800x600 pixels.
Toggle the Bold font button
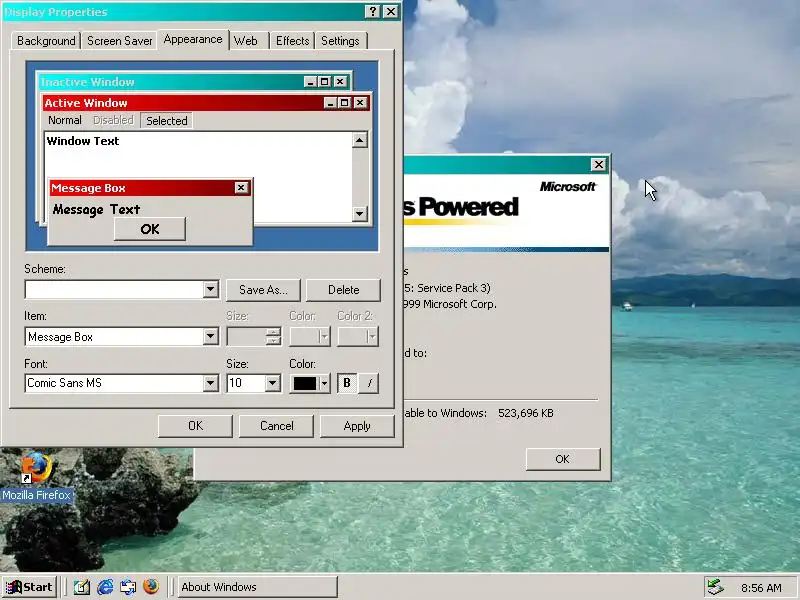[347, 383]
